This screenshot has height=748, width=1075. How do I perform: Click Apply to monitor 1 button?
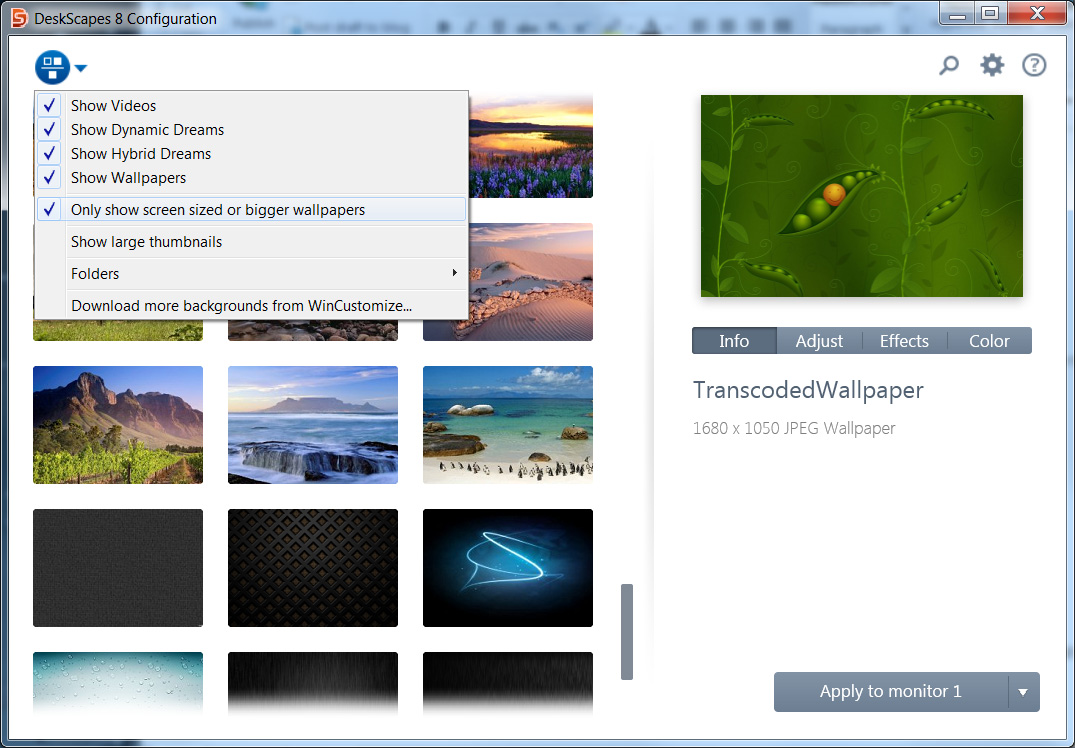coord(891,692)
